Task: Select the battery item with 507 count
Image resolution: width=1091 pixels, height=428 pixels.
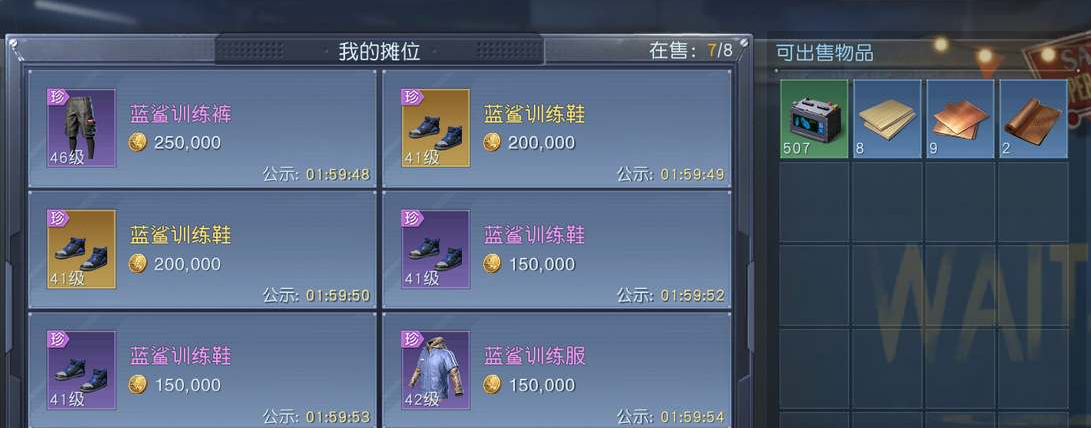Action: click(814, 118)
